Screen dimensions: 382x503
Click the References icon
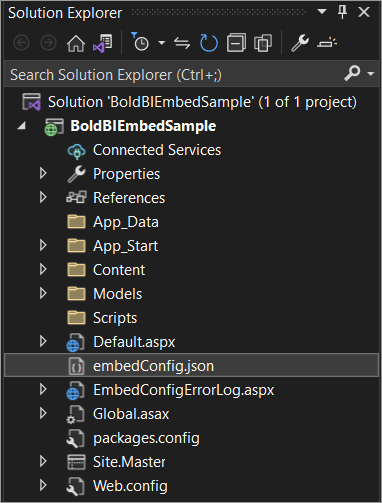(76, 197)
